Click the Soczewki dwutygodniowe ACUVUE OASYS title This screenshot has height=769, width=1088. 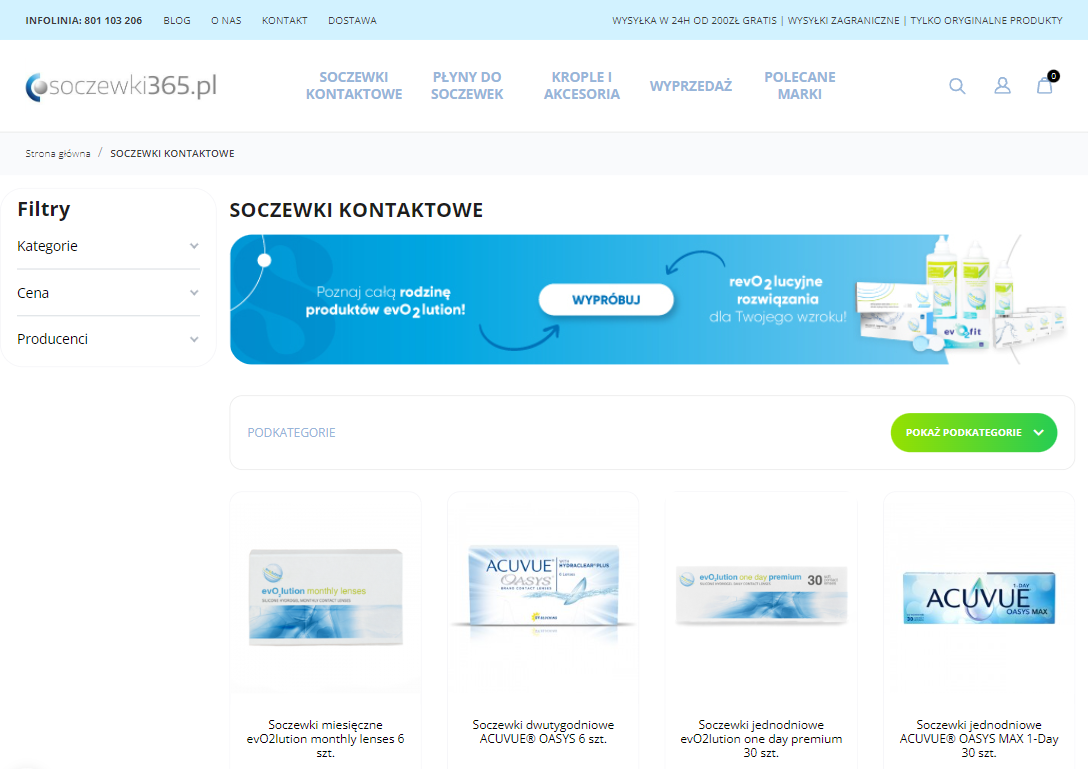(x=543, y=732)
